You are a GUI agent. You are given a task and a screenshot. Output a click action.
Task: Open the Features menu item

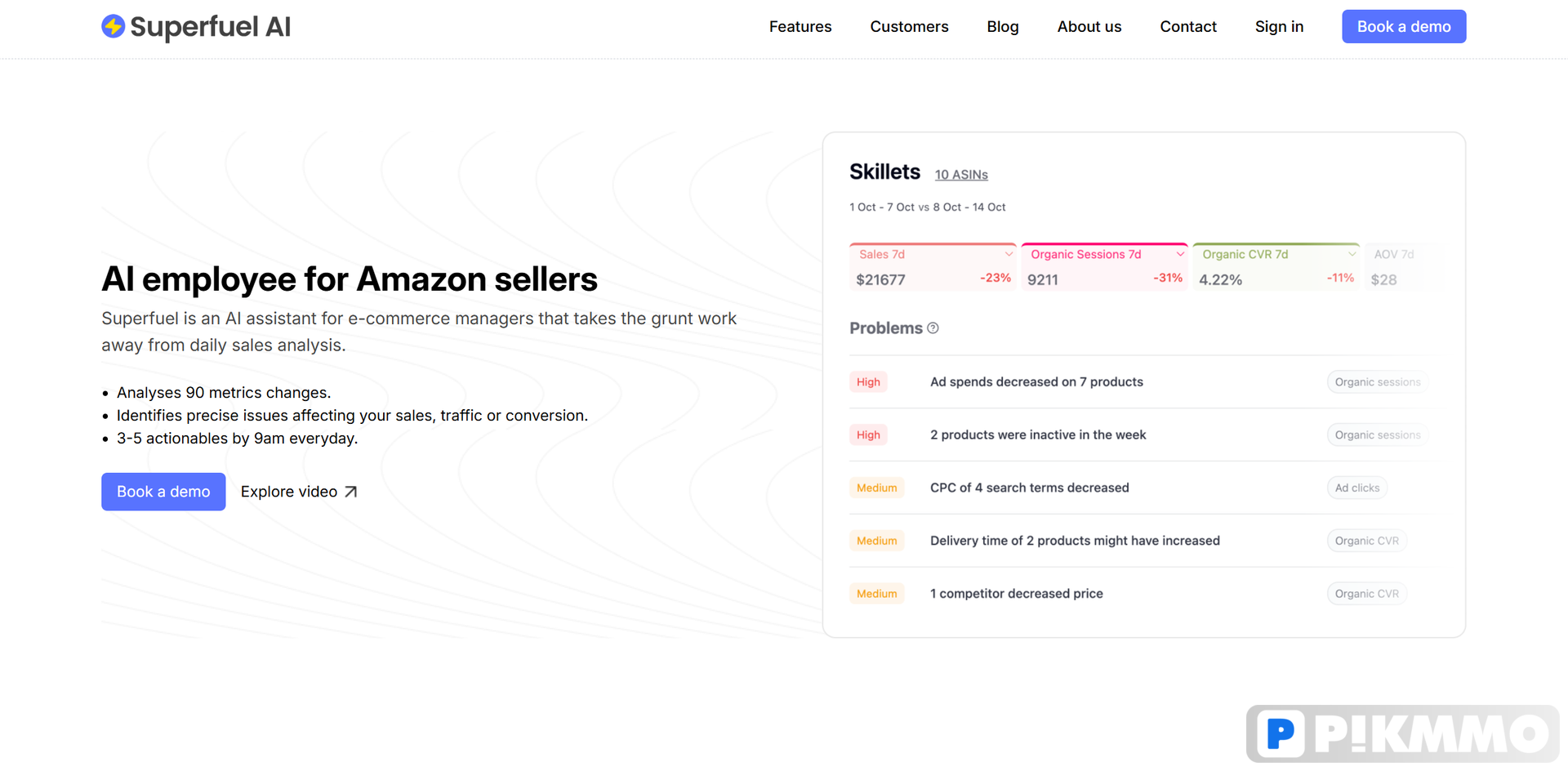coord(800,26)
